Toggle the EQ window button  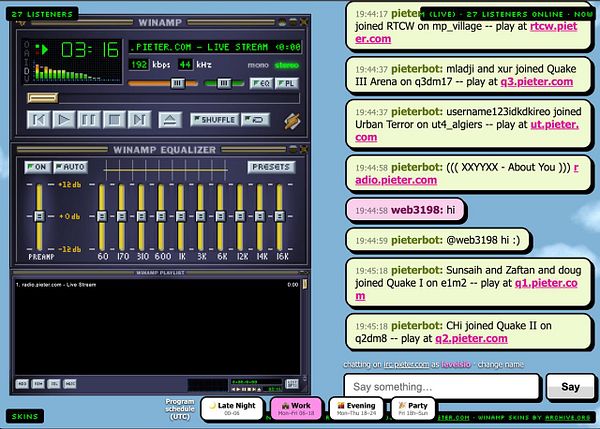pos(261,83)
